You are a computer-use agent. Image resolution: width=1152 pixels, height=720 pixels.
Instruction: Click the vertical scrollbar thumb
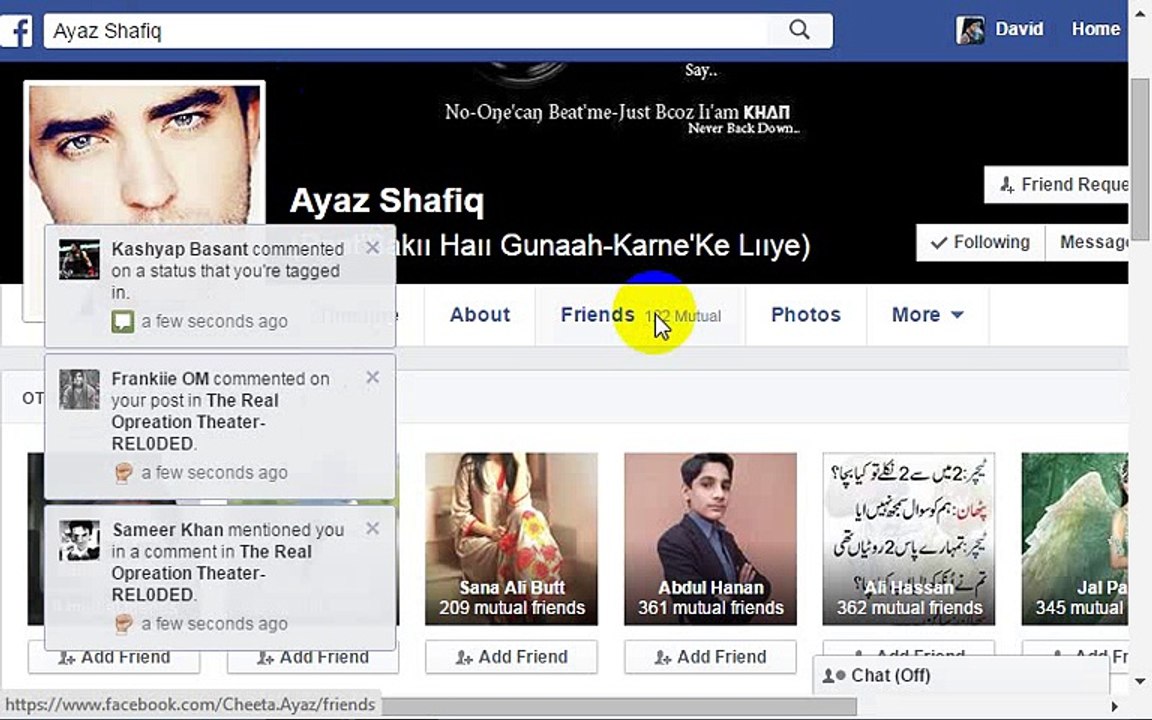(1140, 159)
